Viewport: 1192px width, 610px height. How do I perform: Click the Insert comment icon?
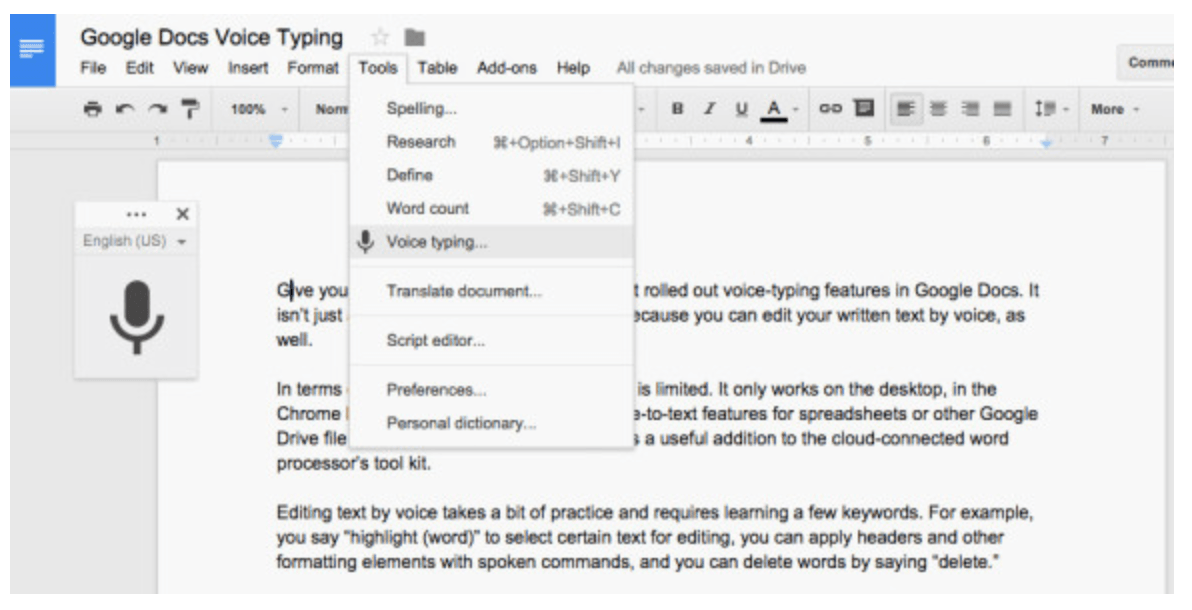coord(864,108)
